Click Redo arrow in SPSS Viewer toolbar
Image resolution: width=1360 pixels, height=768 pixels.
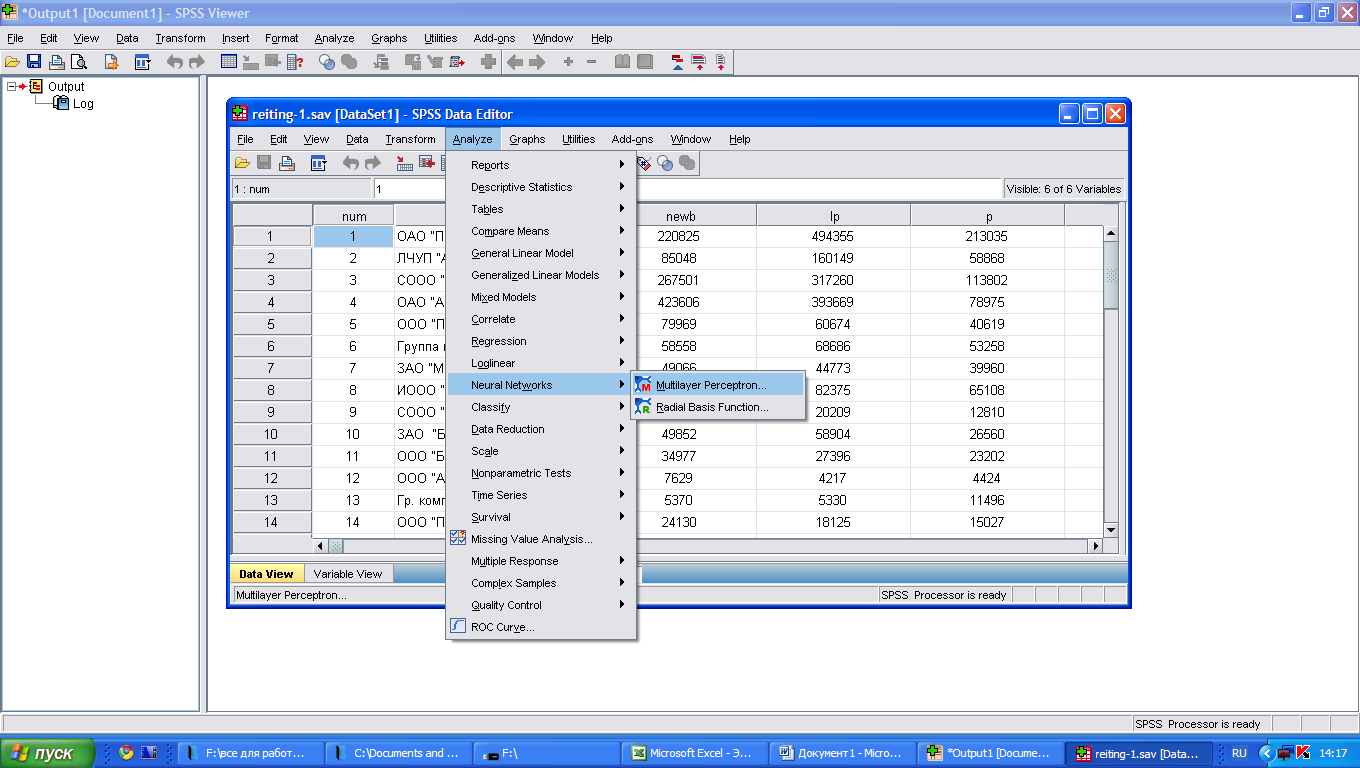click(x=196, y=62)
